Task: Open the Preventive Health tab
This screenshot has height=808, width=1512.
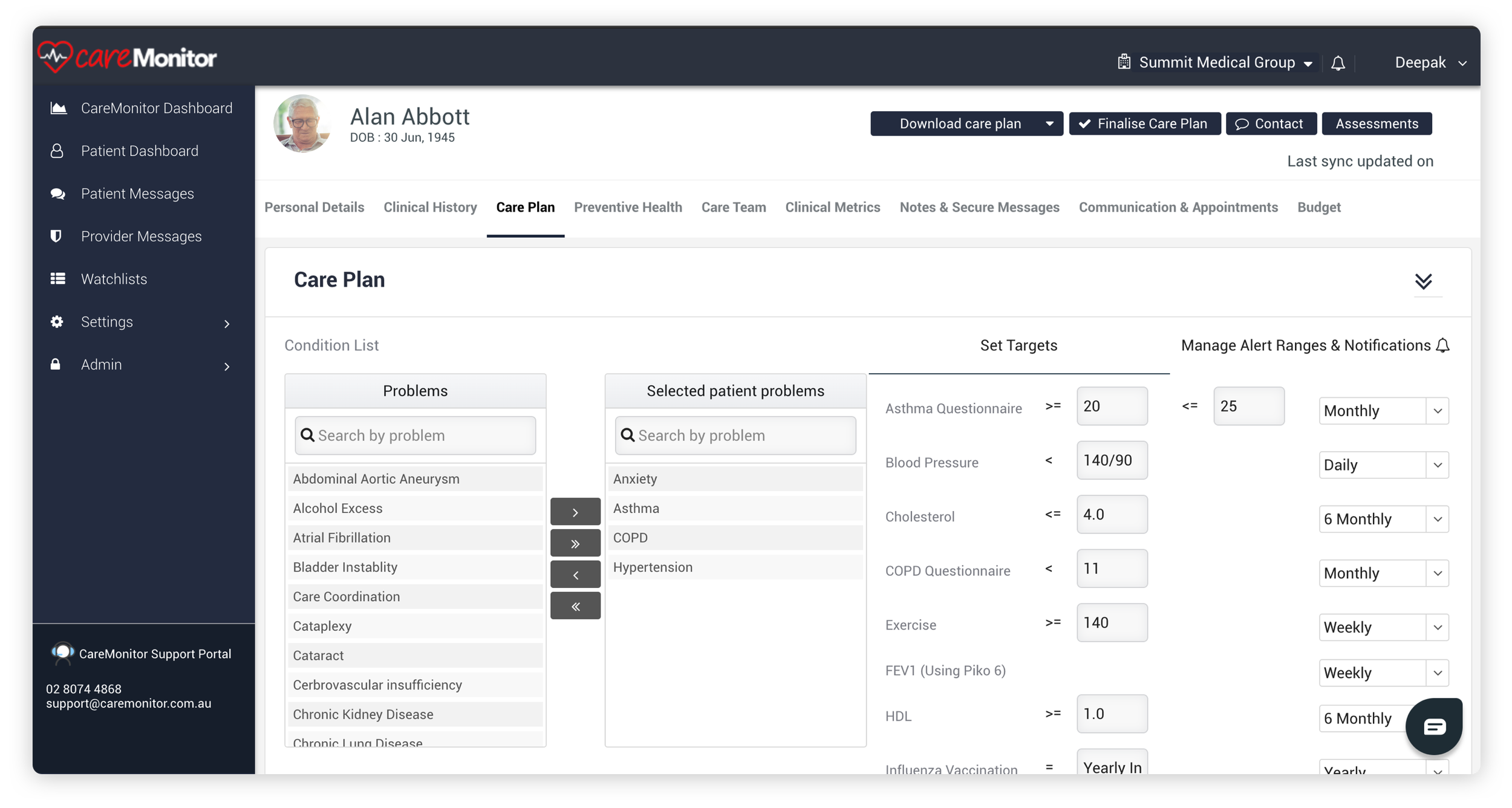Action: pos(628,207)
